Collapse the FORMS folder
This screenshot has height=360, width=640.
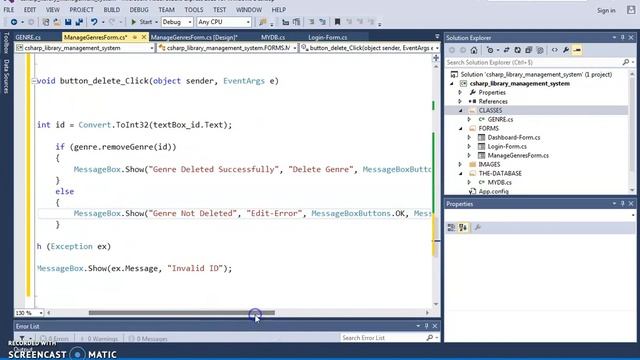click(460, 129)
